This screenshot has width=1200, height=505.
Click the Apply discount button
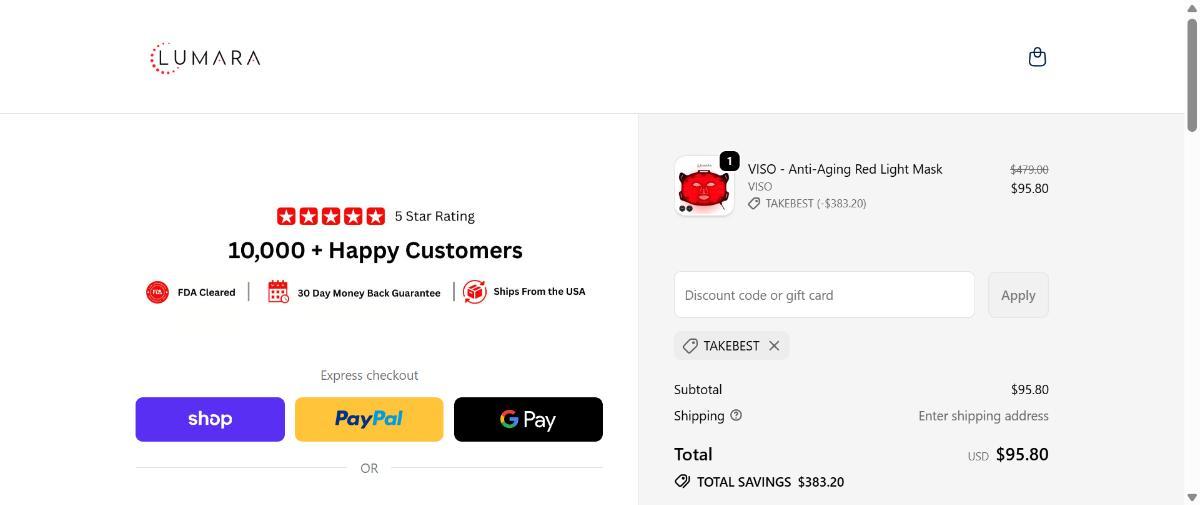[1018, 295]
